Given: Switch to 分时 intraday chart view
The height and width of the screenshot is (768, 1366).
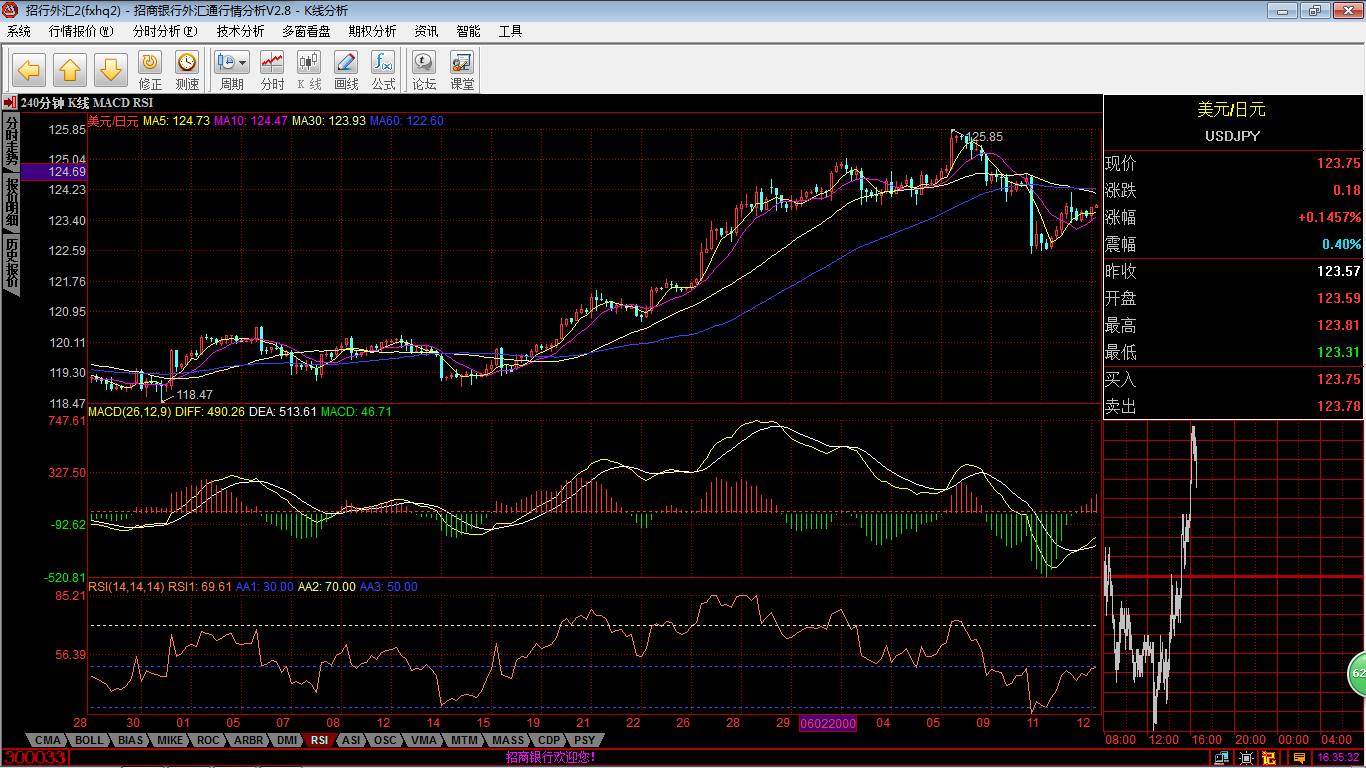Looking at the screenshot, I should coord(272,69).
